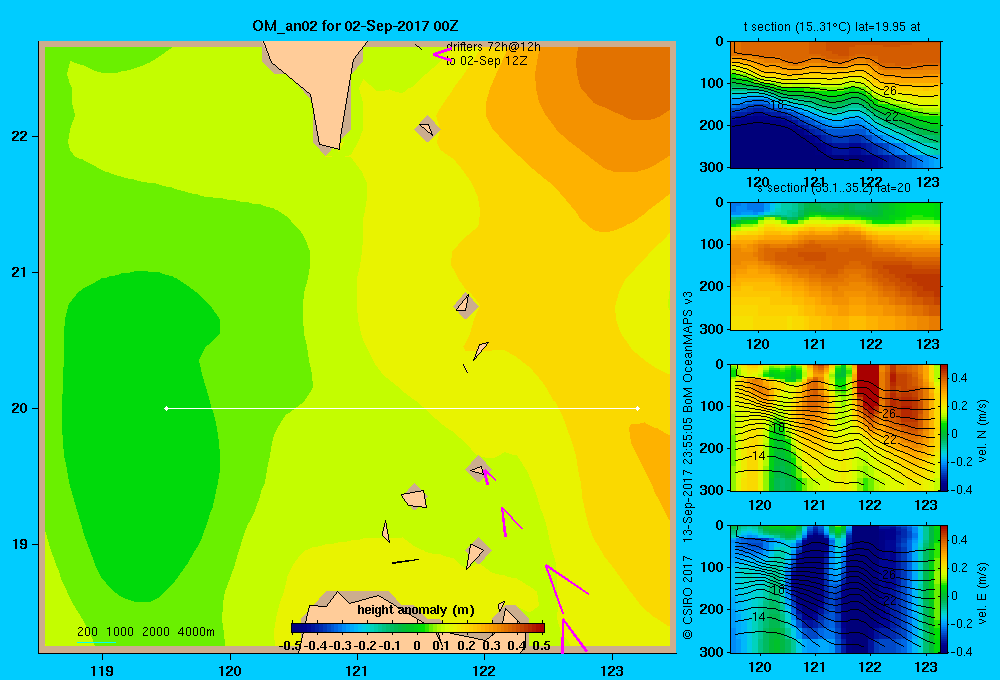Click the 'vel. N (m/s)' axis label

point(982,431)
